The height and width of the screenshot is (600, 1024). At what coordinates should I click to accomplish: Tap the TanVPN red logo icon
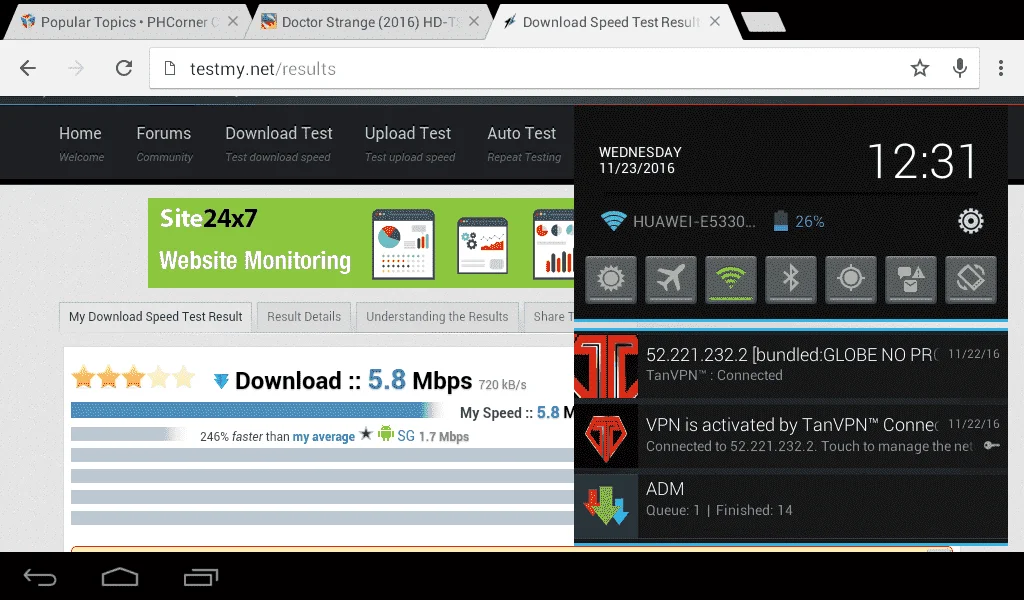tap(606, 366)
